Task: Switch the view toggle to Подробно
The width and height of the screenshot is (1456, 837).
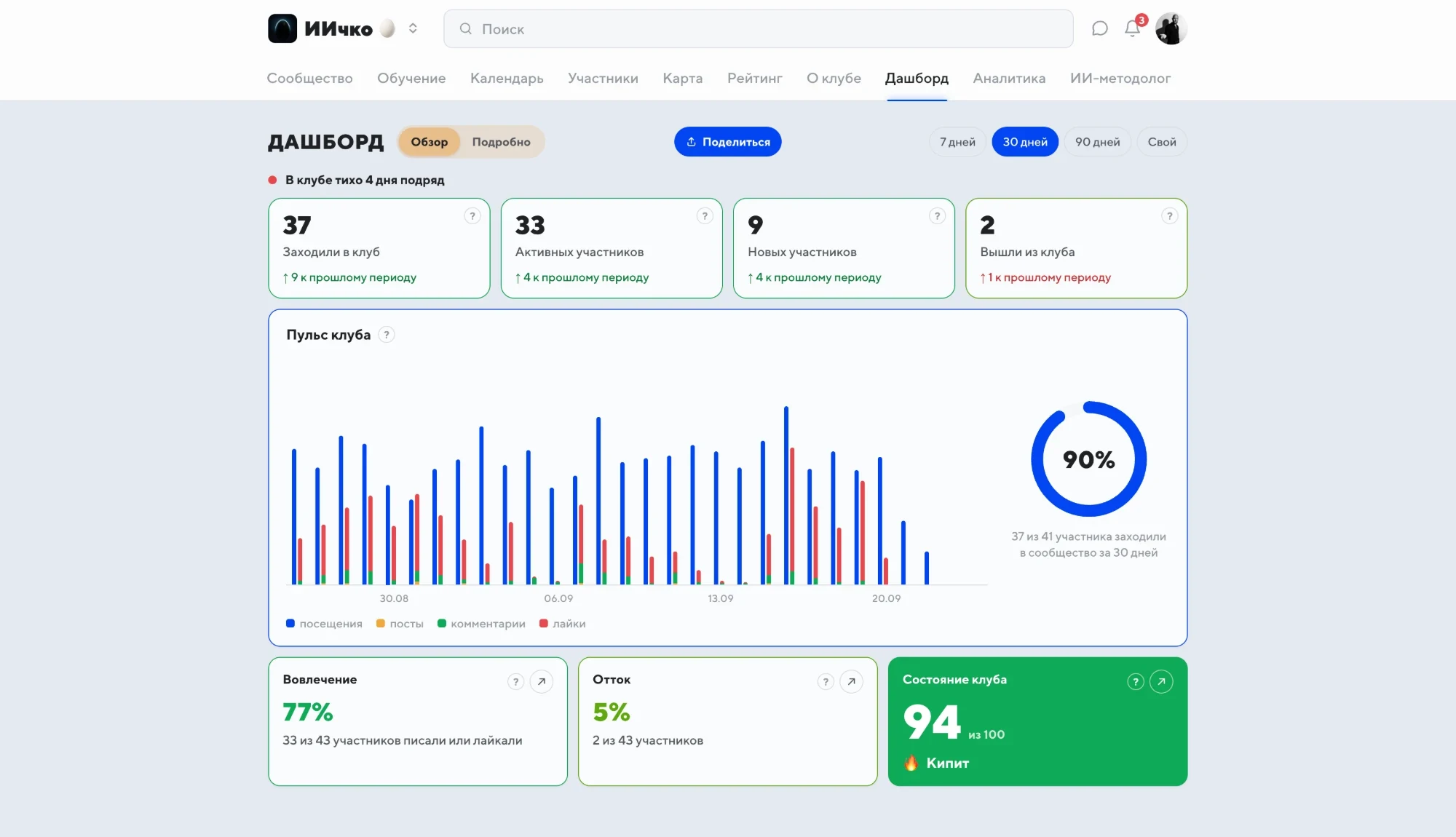Action: [501, 142]
